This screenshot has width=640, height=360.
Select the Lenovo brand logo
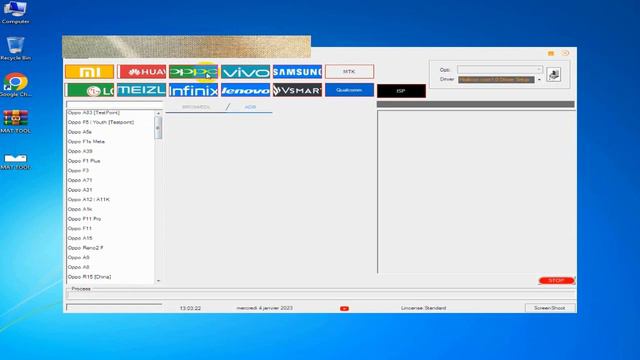click(x=245, y=90)
